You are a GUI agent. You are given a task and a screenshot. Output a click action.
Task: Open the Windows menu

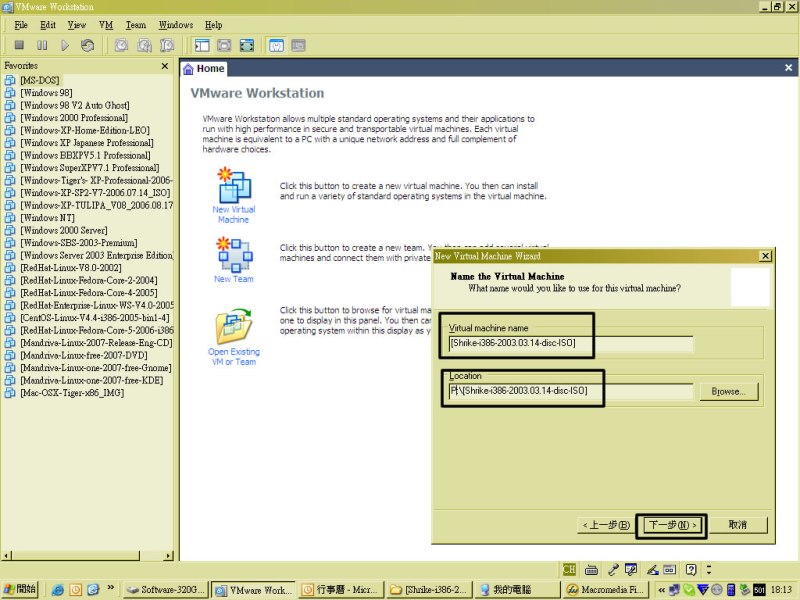click(x=176, y=25)
